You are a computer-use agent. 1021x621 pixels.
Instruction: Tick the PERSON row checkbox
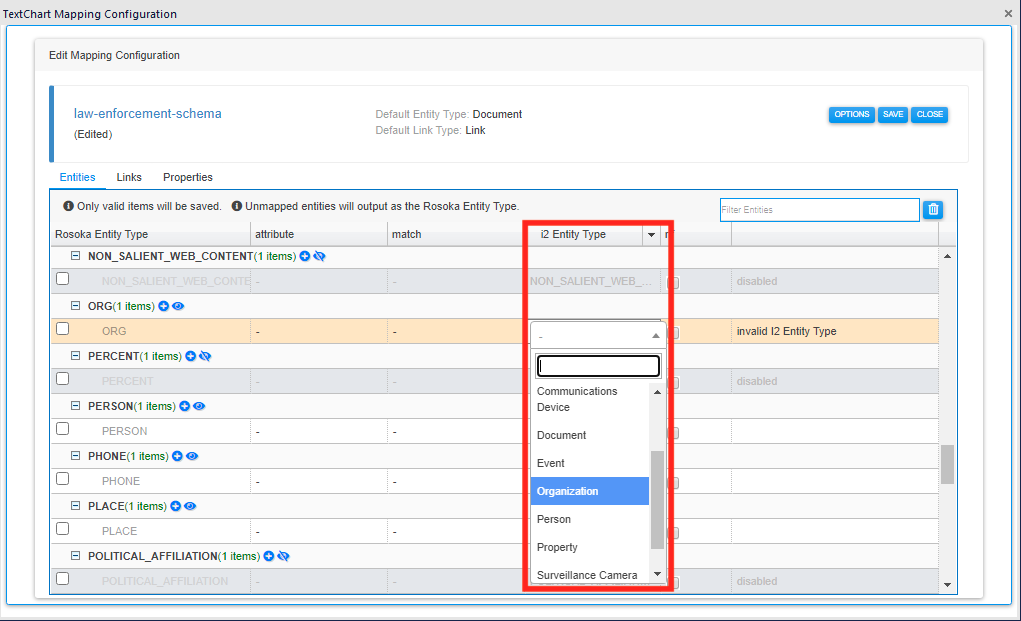63,429
